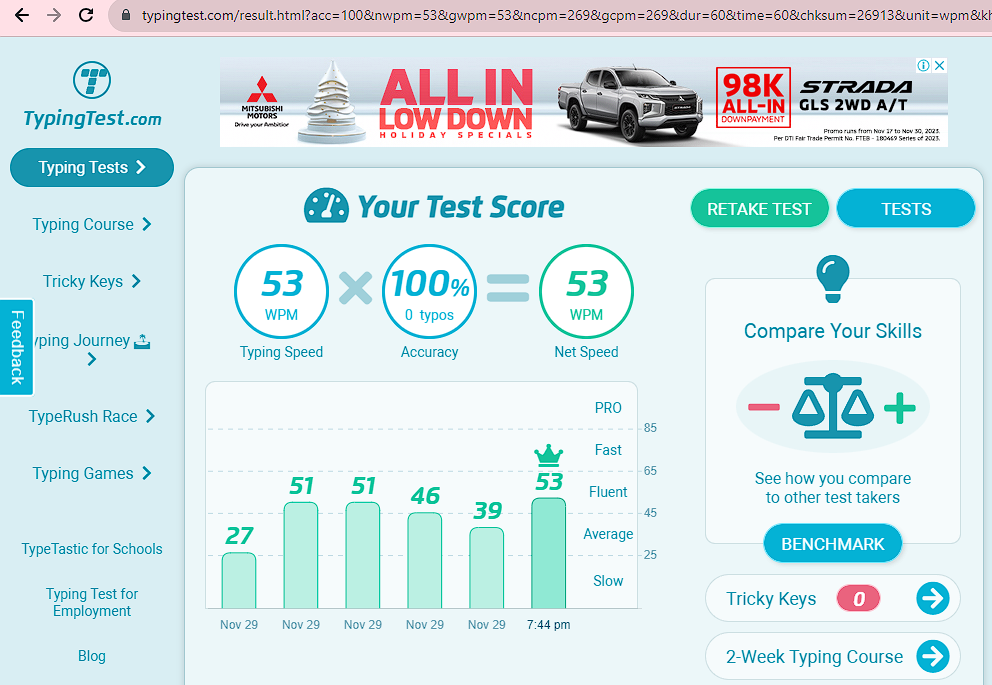
Task: Open the Typing Tests menu
Action: pos(92,168)
